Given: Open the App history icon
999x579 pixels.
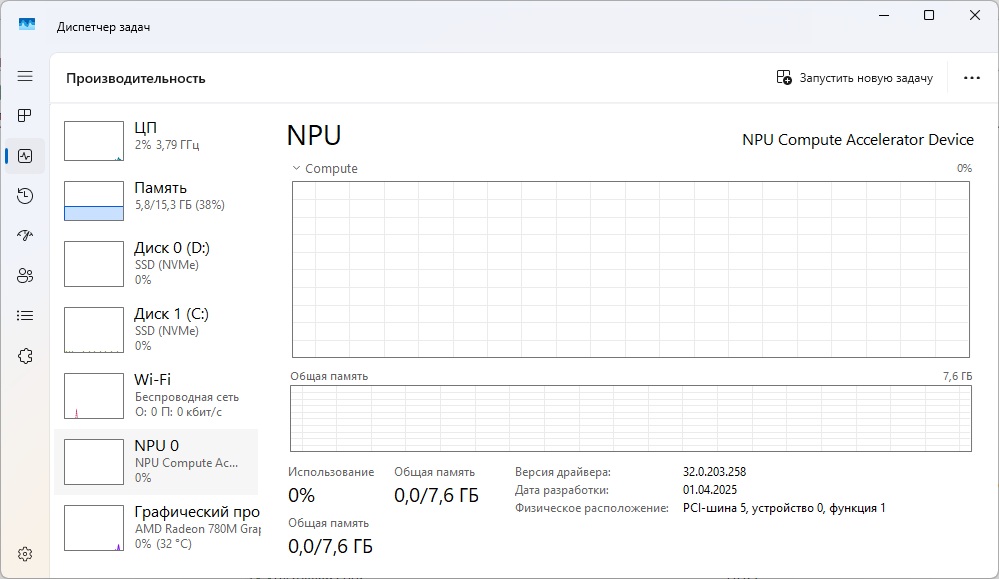Looking at the screenshot, I should tap(25, 196).
